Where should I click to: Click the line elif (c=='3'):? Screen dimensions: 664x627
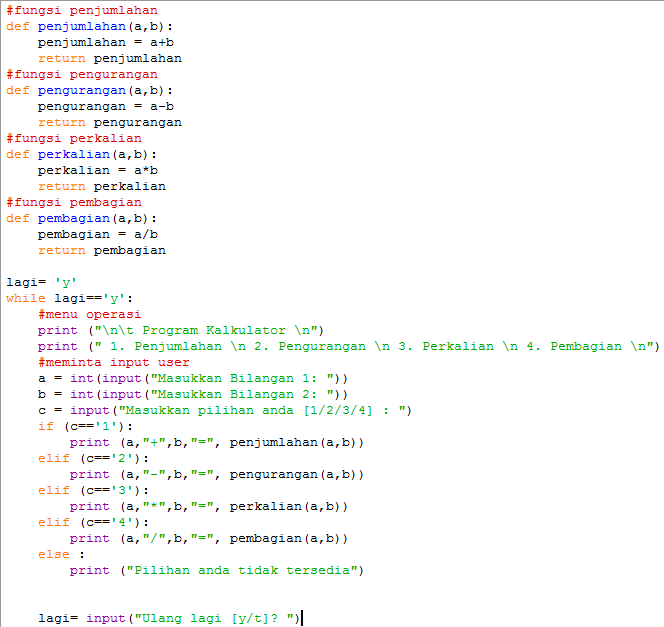(94, 491)
